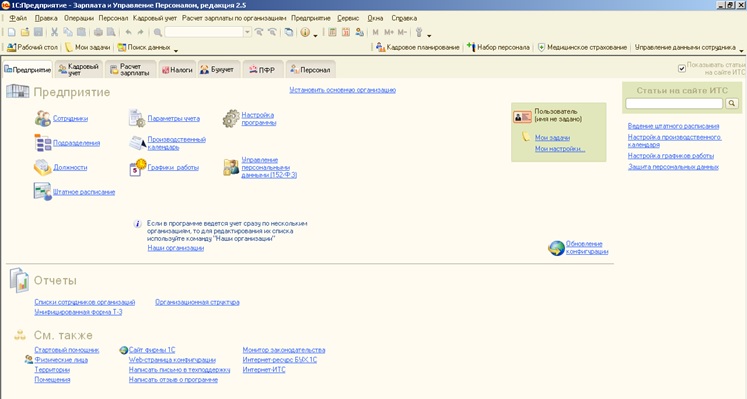
Task: Switch to the Налоги tab
Action: [177, 70]
